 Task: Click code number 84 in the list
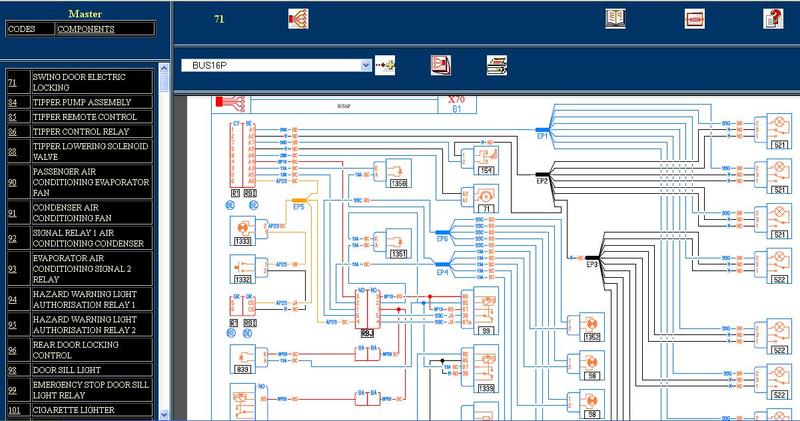pyautogui.click(x=12, y=103)
